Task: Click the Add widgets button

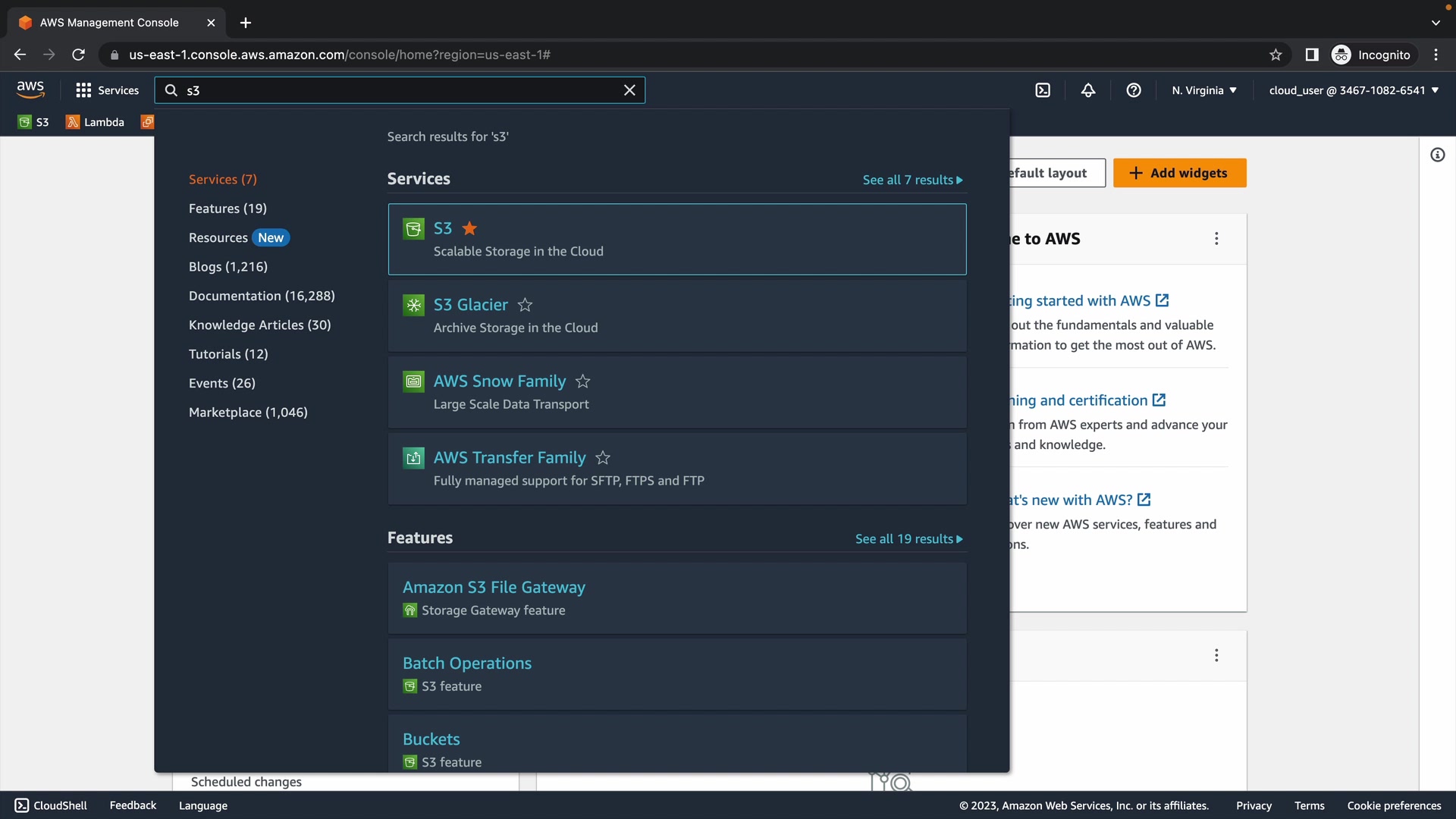Action: (x=1179, y=173)
